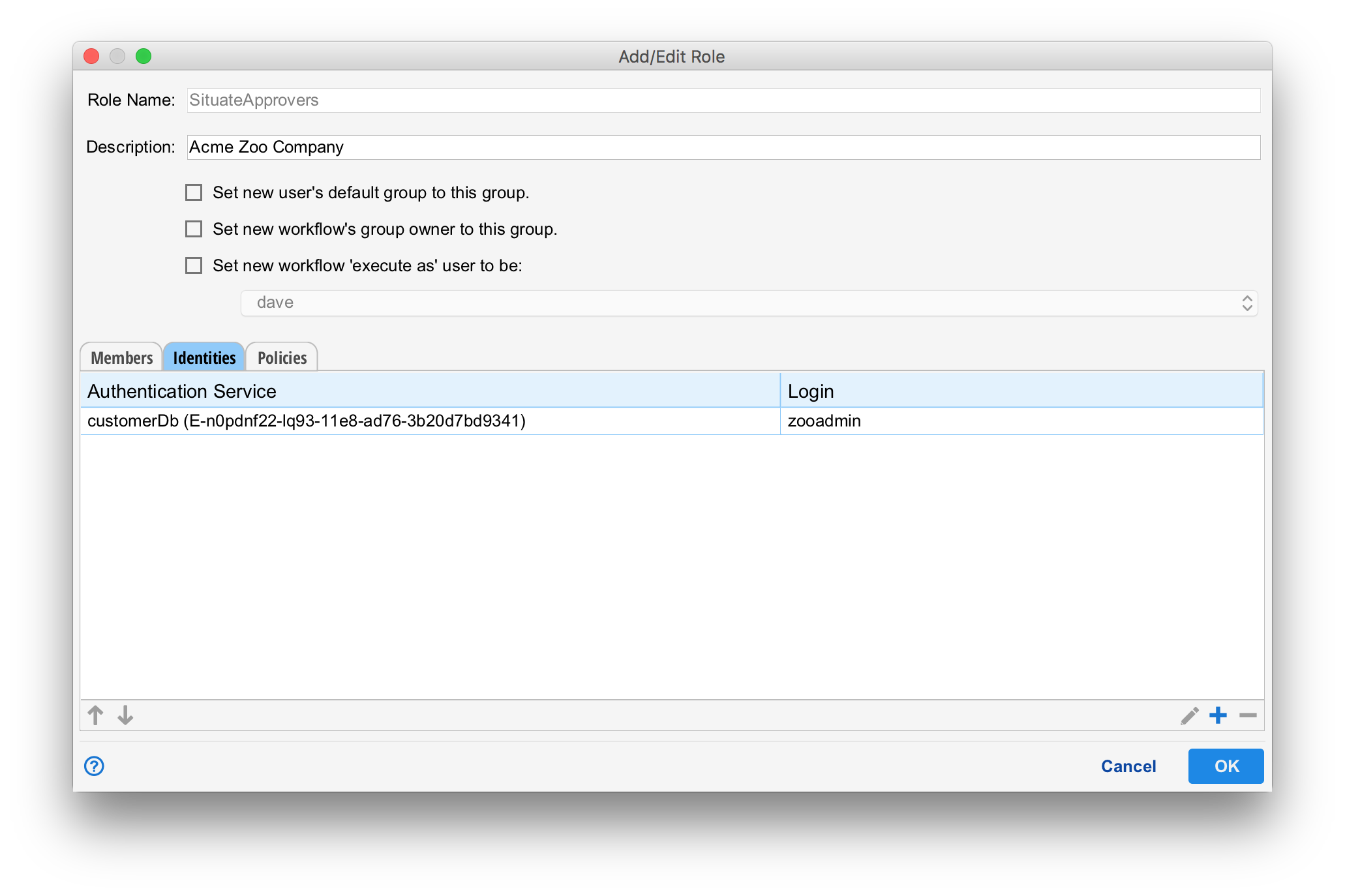This screenshot has height=896, width=1345.
Task: Open the help for this dialog
Action: pos(93,766)
